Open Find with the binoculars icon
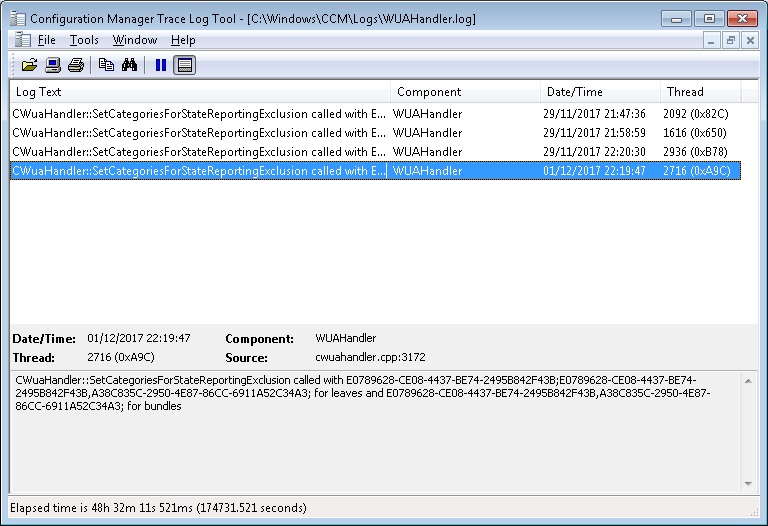Screen dimensions: 768x526 tap(129, 65)
